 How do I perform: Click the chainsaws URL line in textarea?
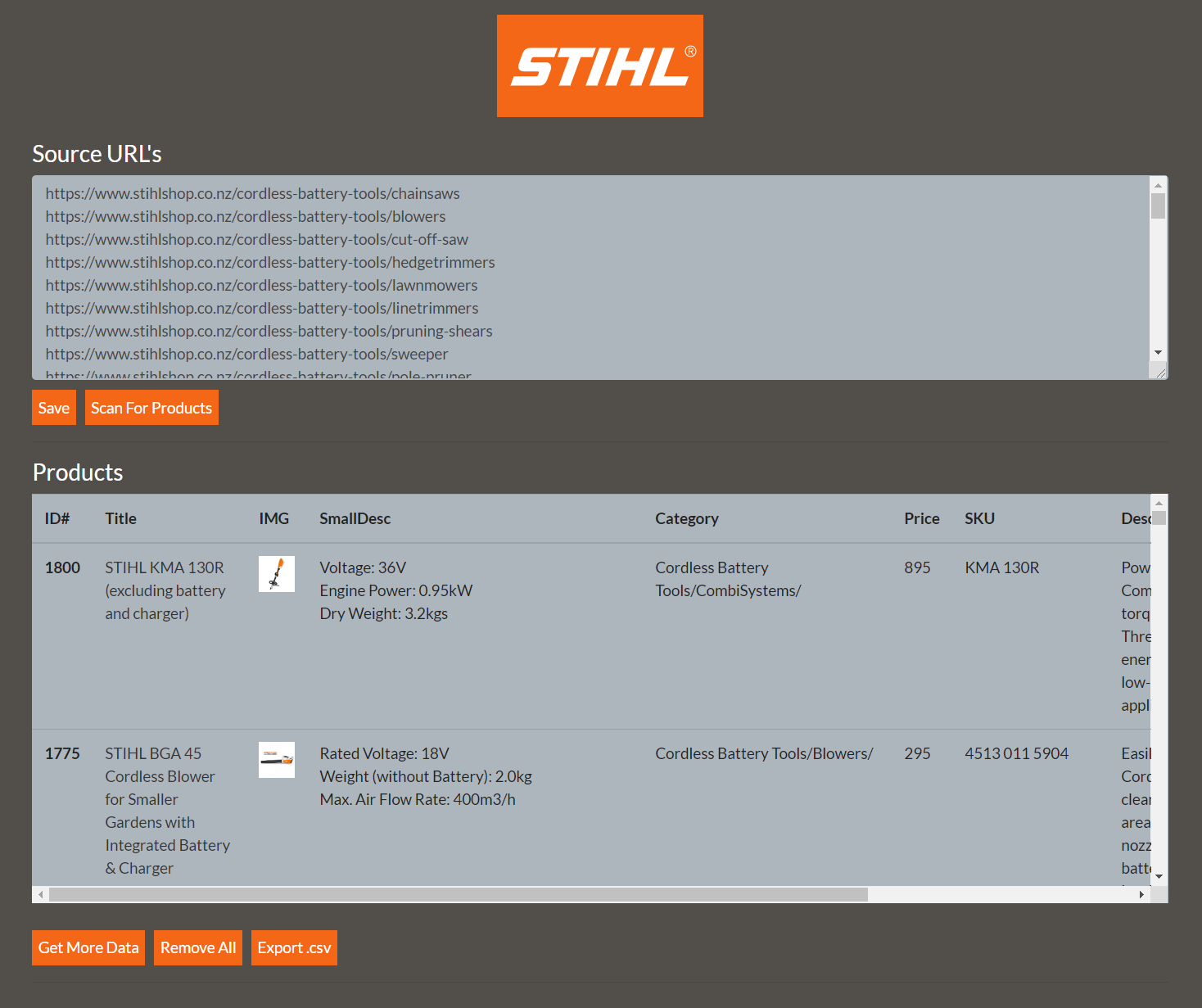tap(252, 193)
